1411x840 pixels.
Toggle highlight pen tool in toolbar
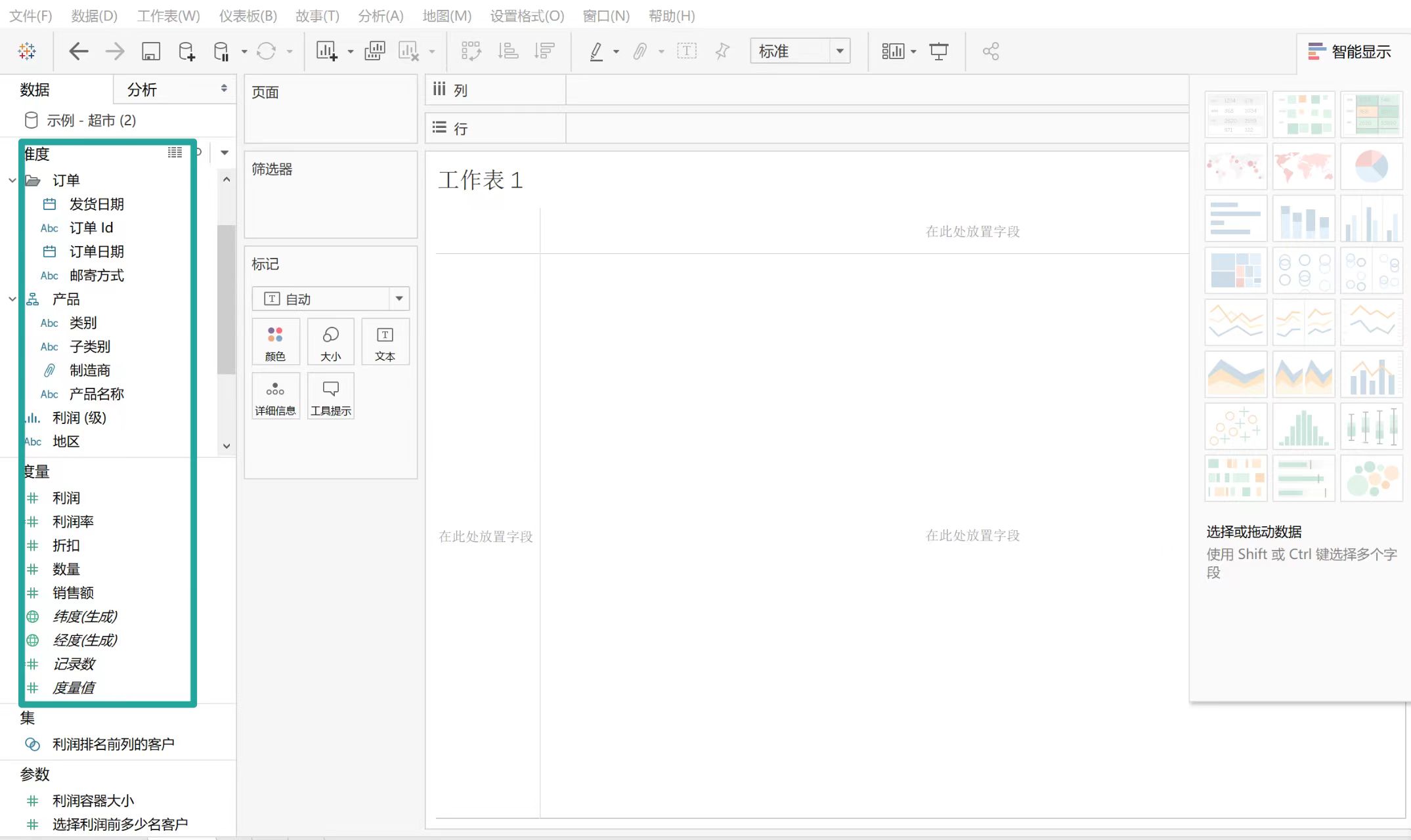pos(596,51)
